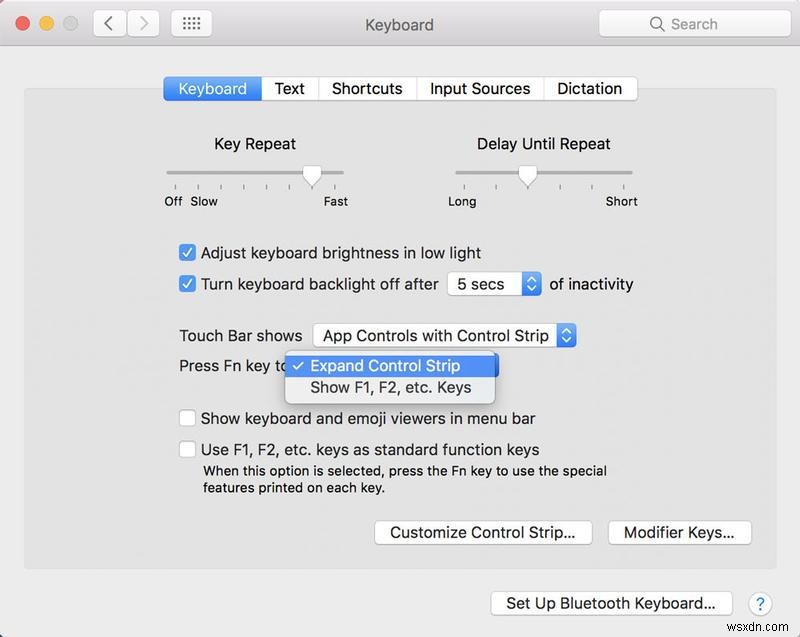
Task: Click the search magnifier icon
Action: coord(655,23)
